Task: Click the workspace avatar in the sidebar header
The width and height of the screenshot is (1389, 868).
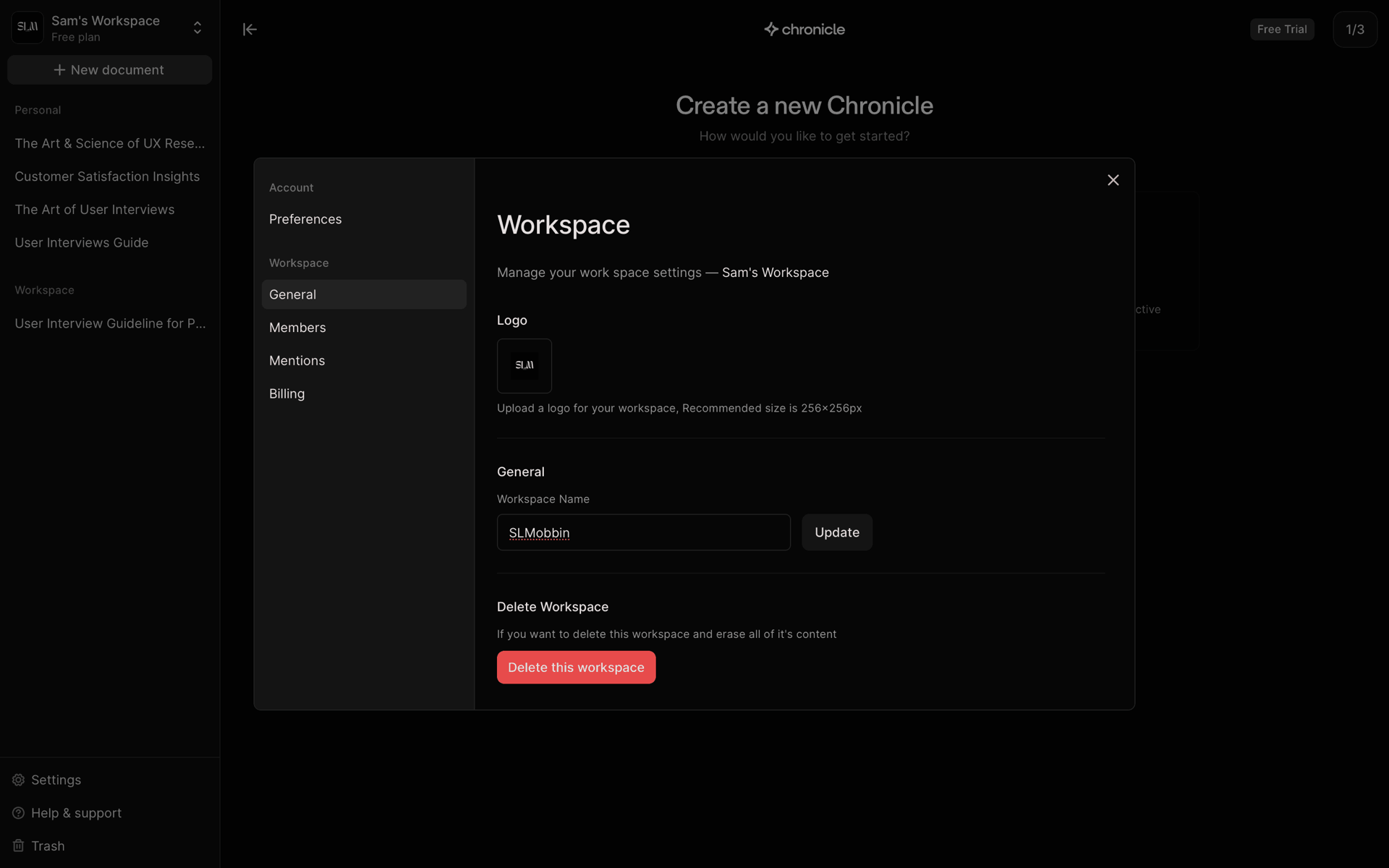Action: pyautogui.click(x=27, y=27)
